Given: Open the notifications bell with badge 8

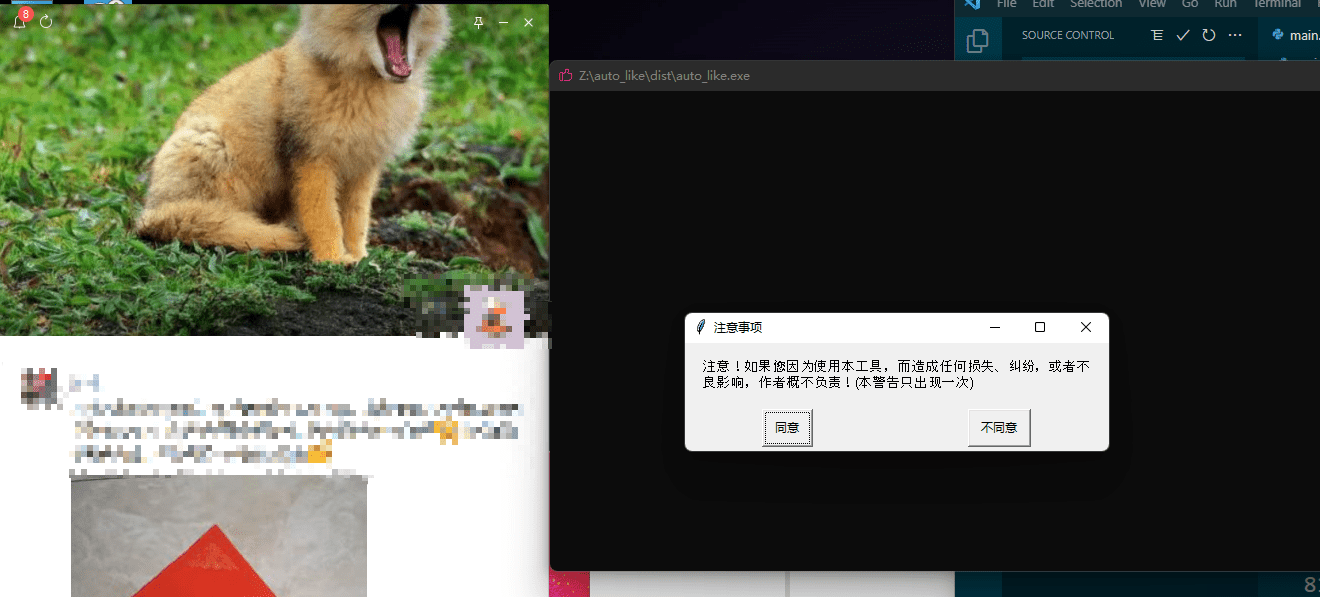Looking at the screenshot, I should tap(19, 22).
